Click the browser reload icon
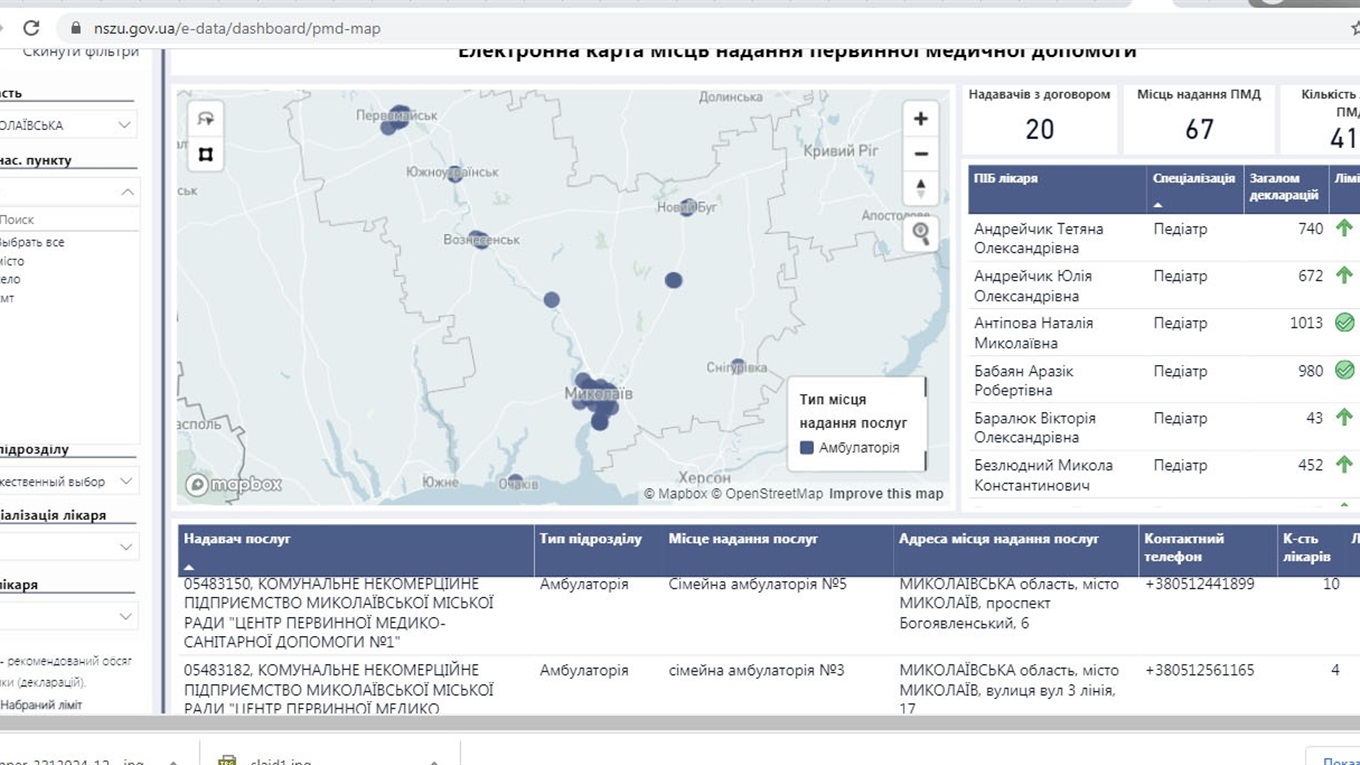The image size is (1360, 765). [x=31, y=28]
